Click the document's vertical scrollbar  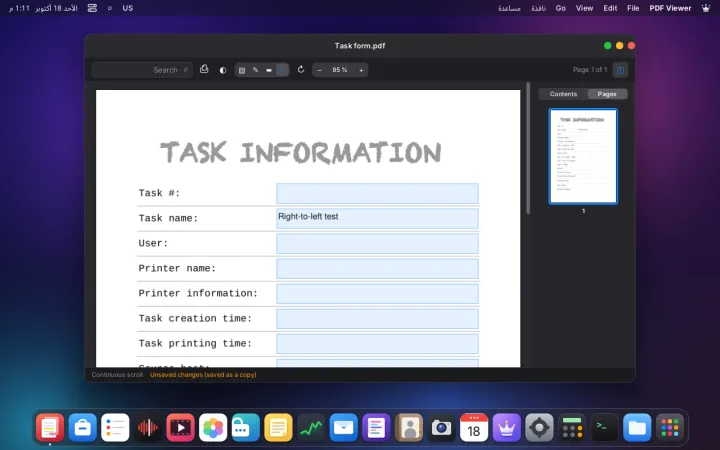528,148
